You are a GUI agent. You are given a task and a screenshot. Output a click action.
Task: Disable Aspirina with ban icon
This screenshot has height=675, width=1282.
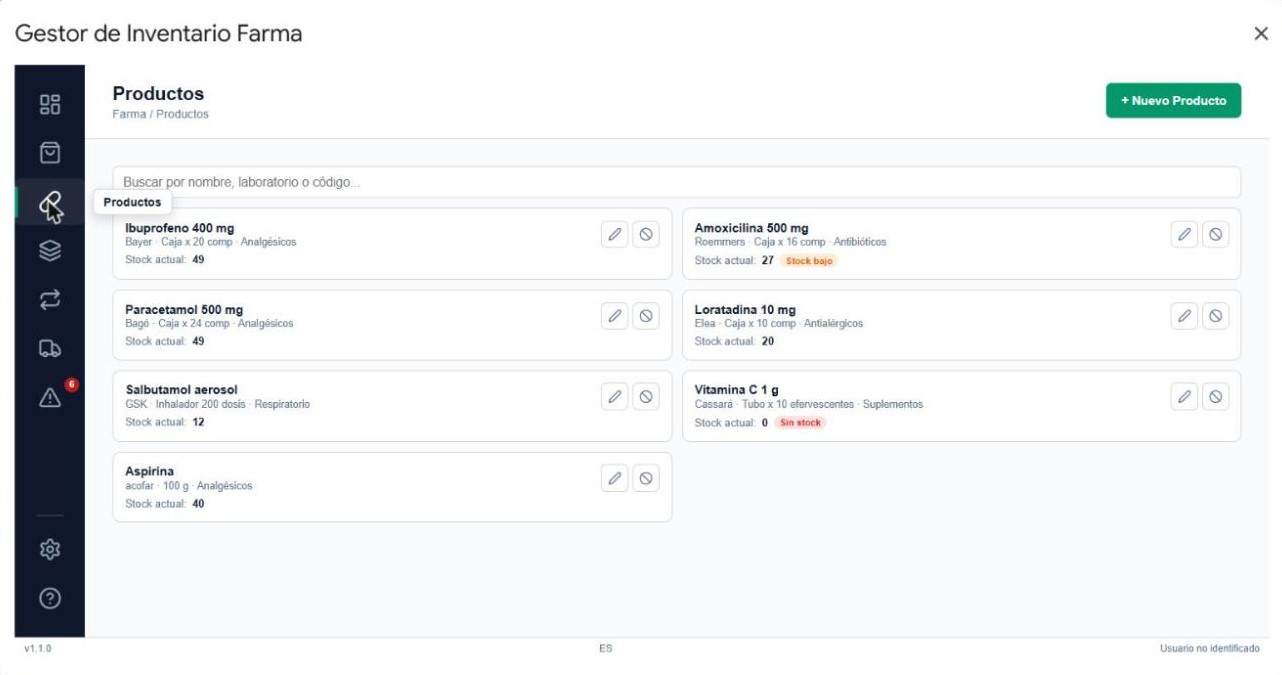[646, 478]
